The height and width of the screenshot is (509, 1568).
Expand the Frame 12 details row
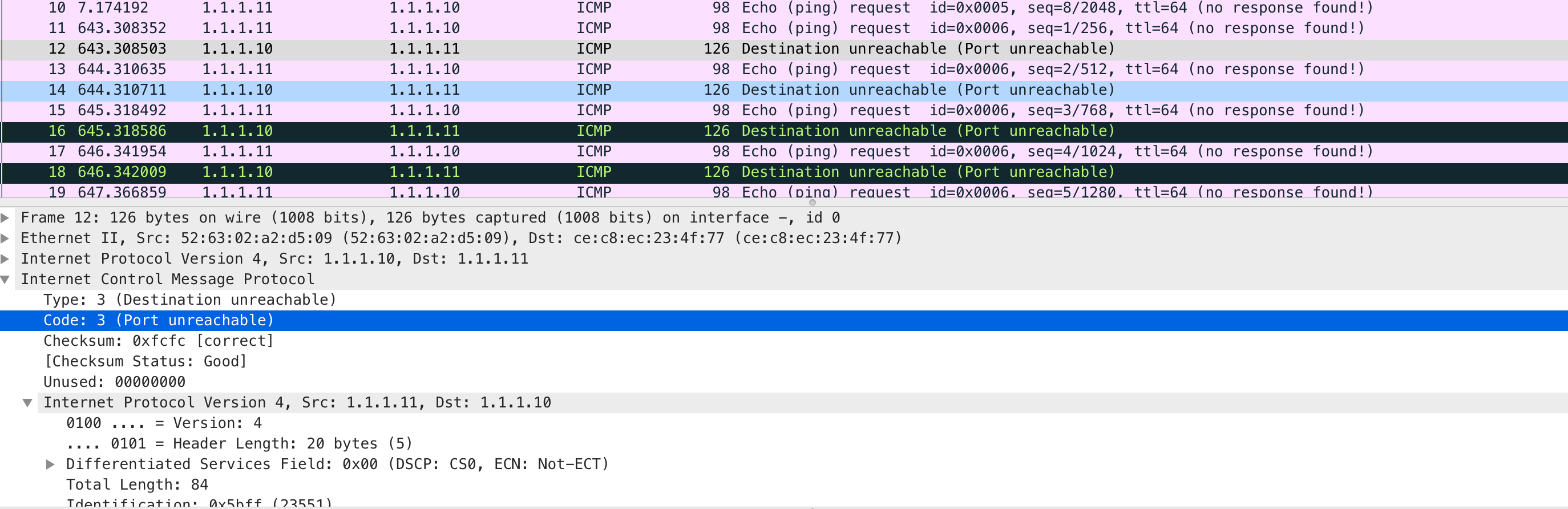tap(5, 217)
